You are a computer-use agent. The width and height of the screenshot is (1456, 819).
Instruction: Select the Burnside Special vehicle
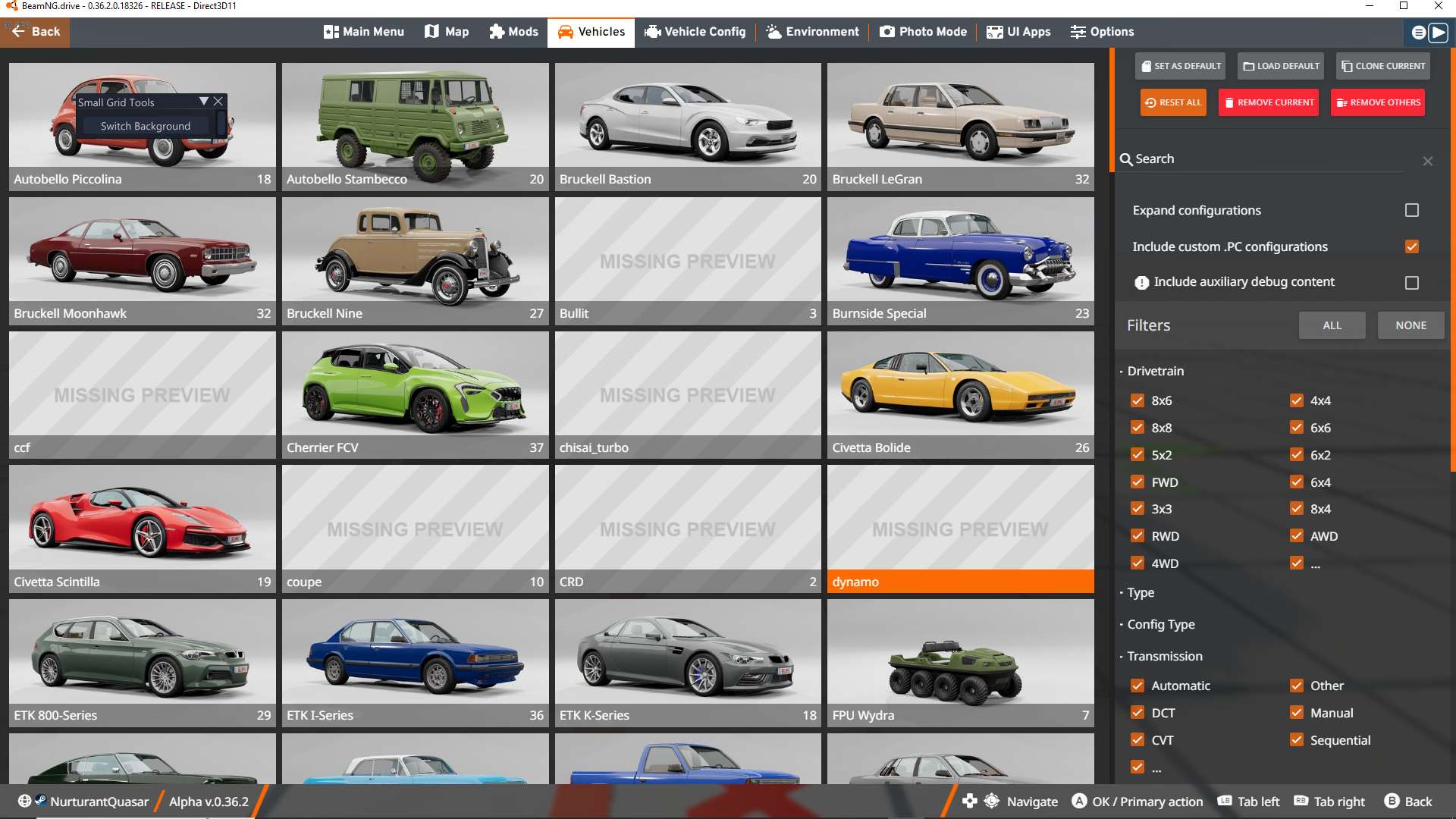960,261
